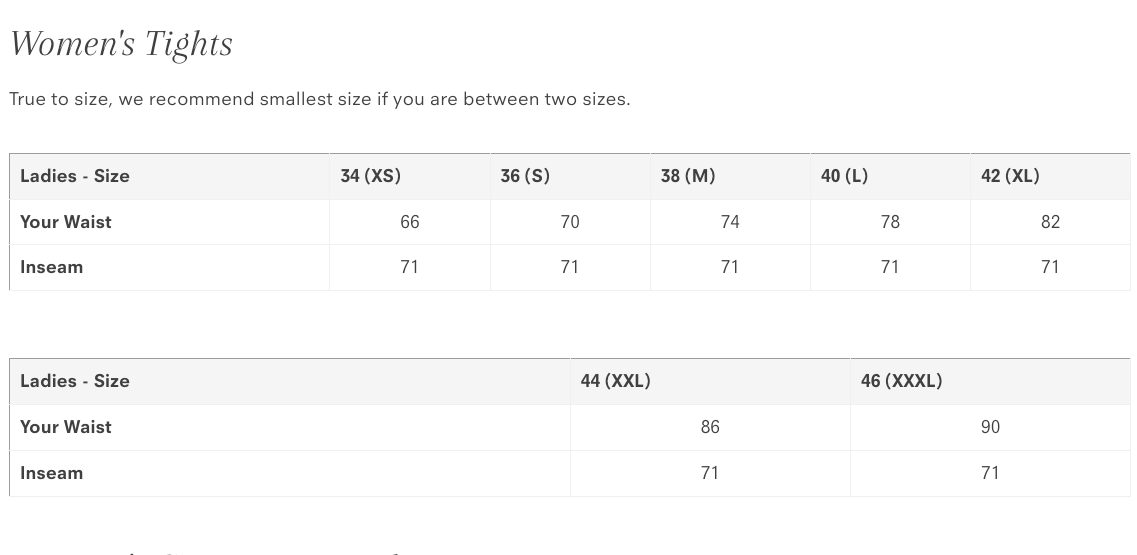Select the 46 (XXXL) column header
1137x555 pixels.
[901, 381]
